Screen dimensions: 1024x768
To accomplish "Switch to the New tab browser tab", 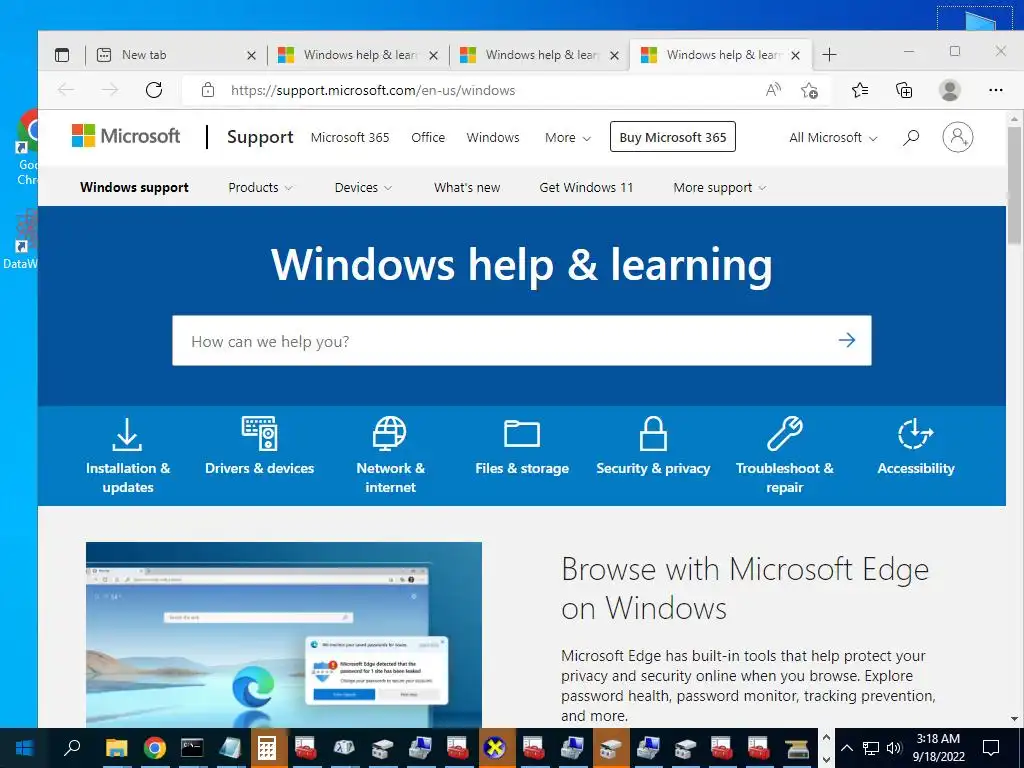I will point(176,55).
